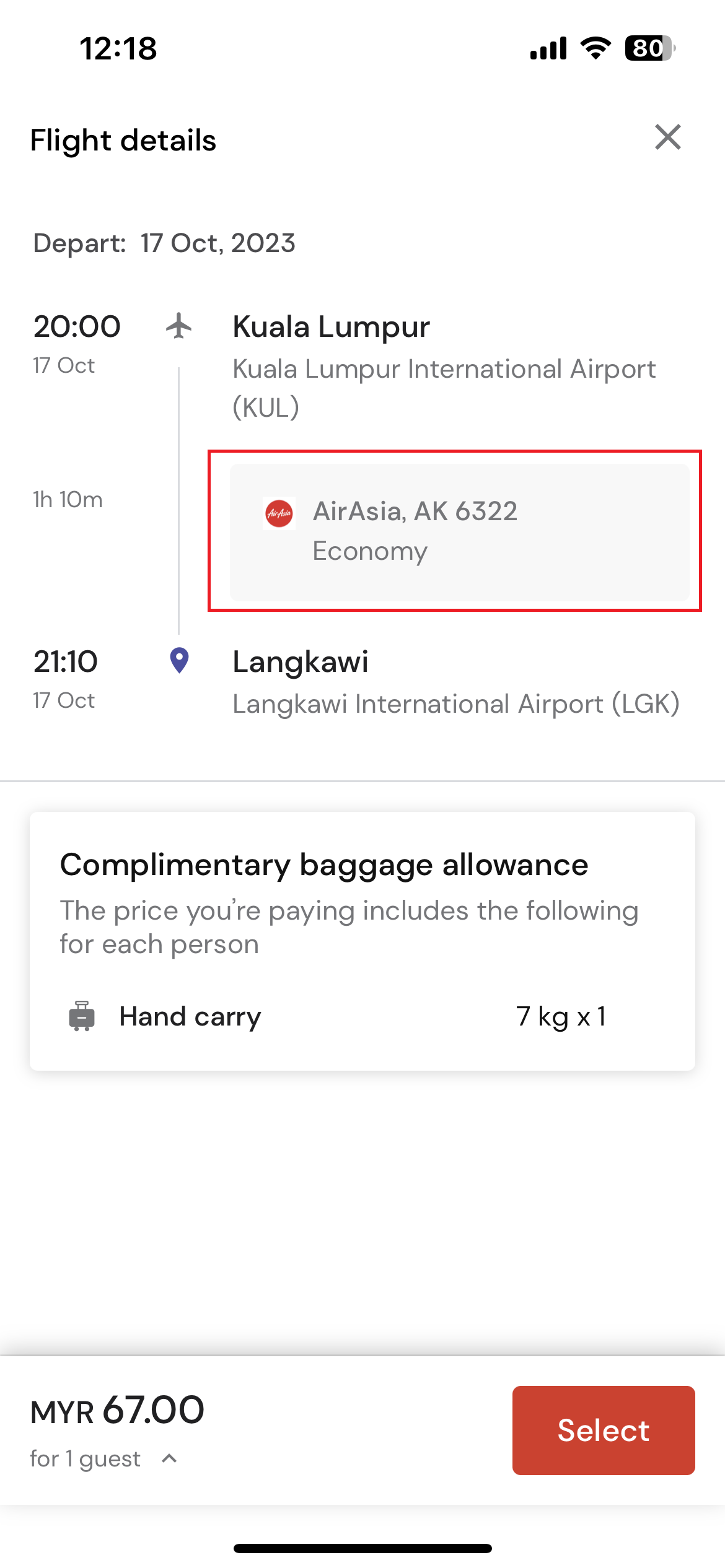Click the hand carry luggage icon
Screen dimensions: 725x1568
pyautogui.click(x=82, y=1016)
